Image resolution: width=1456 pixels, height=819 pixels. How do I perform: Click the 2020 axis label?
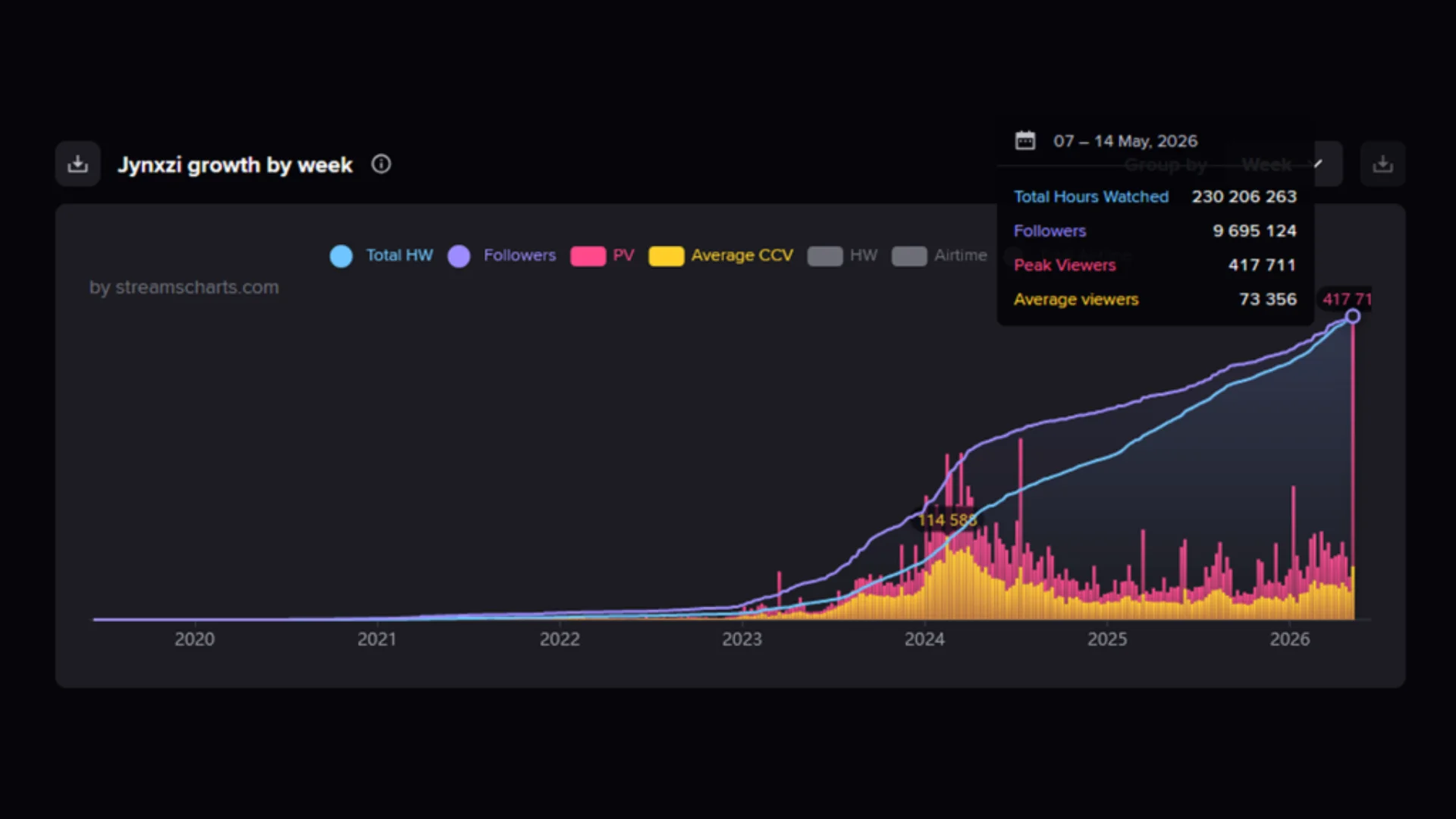[194, 639]
